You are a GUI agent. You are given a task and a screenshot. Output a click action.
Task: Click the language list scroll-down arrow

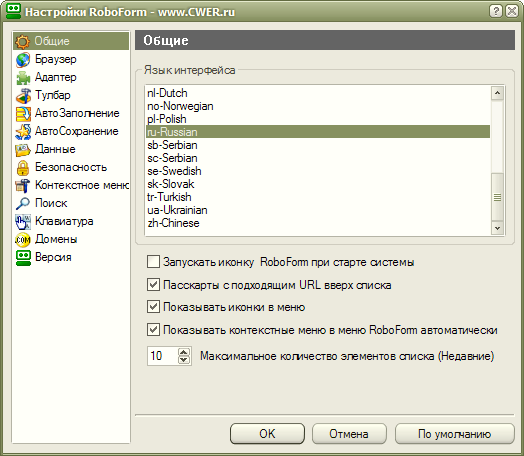497,228
